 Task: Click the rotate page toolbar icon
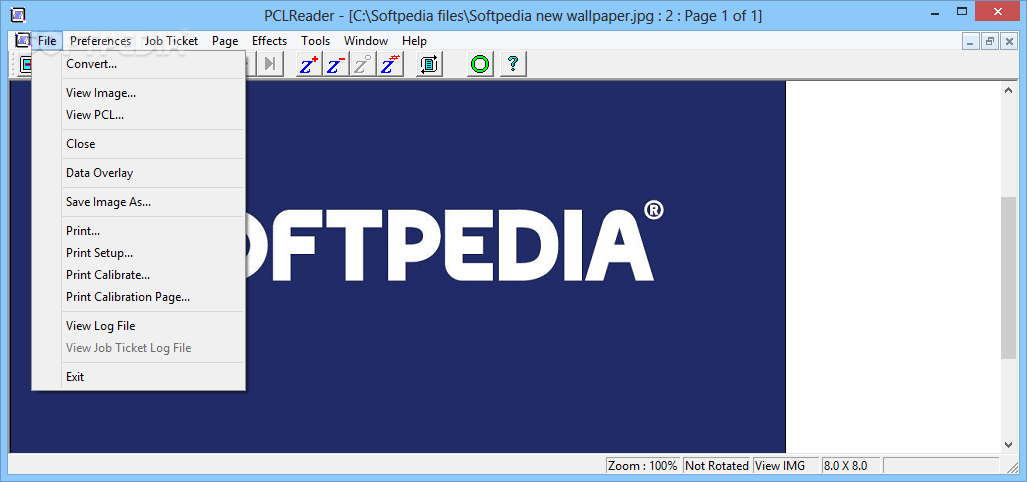(x=430, y=64)
